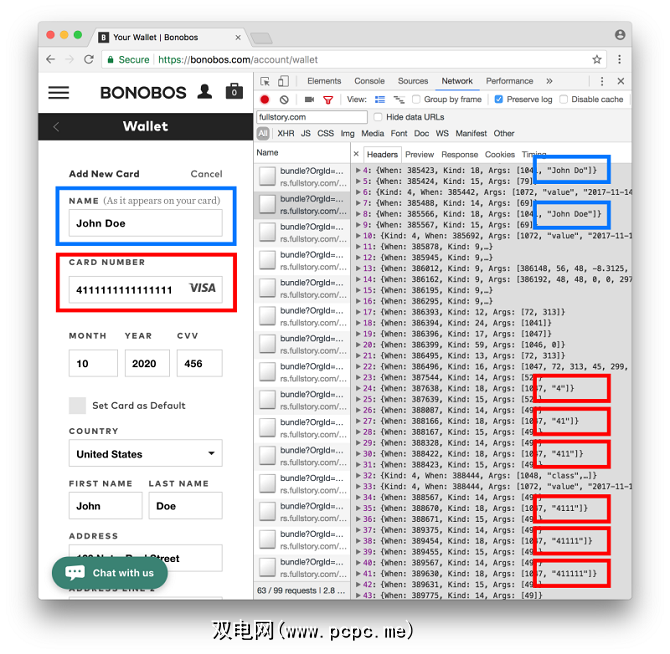The width and height of the screenshot is (670, 654).
Task: Select the Response tab of the request
Action: [459, 154]
